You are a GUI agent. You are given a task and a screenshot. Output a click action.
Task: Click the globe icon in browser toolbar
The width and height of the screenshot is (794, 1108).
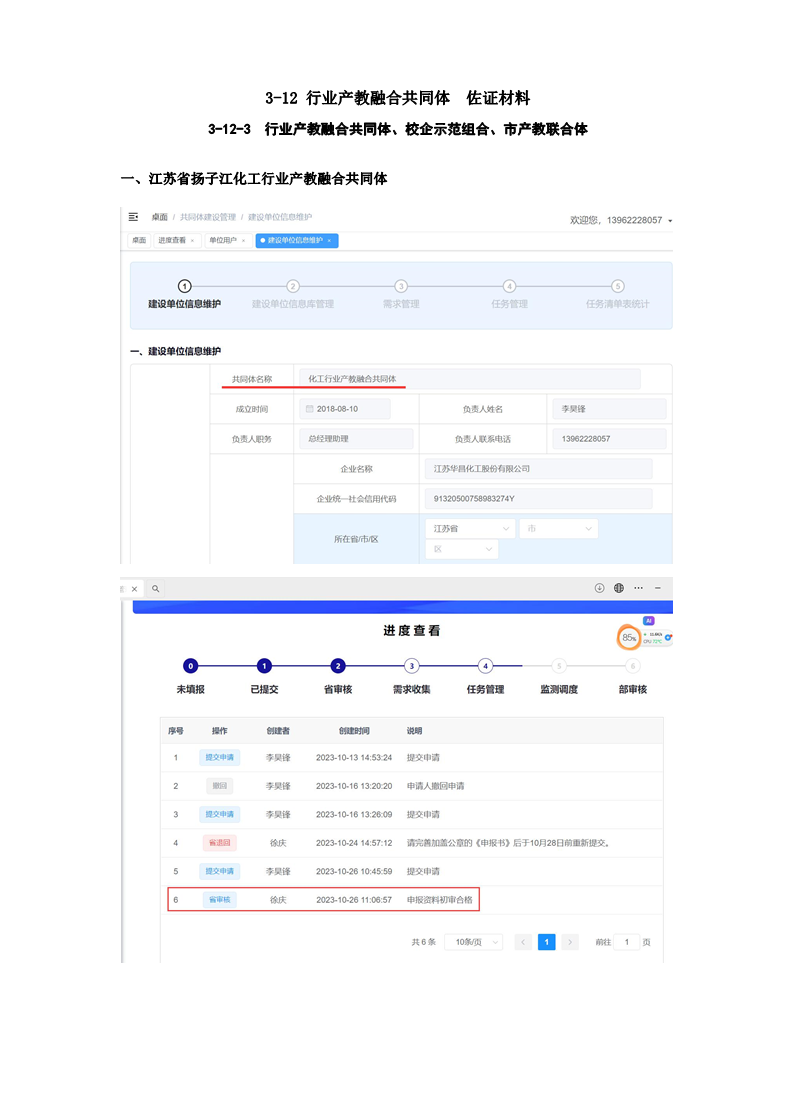pos(619,588)
